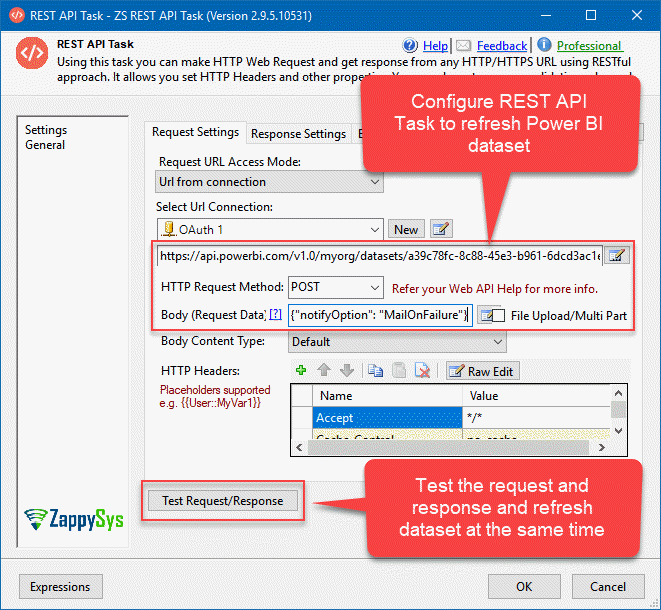Click the Test Request/Response button
Viewport: 661px width, 610px height.
click(223, 501)
